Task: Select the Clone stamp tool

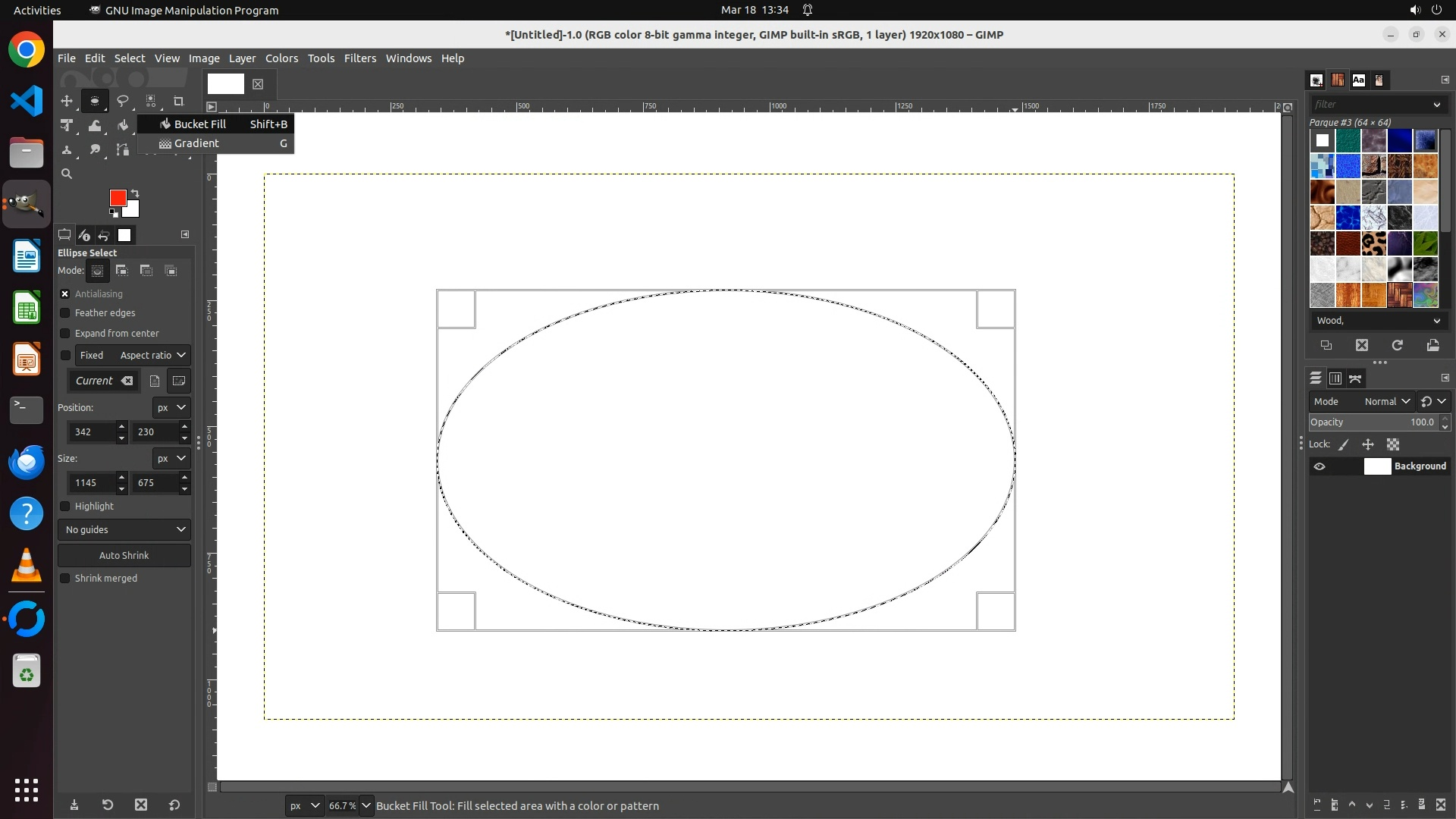Action: pyautogui.click(x=67, y=149)
